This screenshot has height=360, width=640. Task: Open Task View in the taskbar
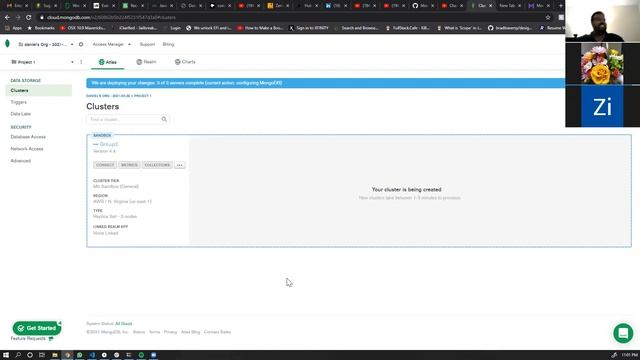point(42,355)
